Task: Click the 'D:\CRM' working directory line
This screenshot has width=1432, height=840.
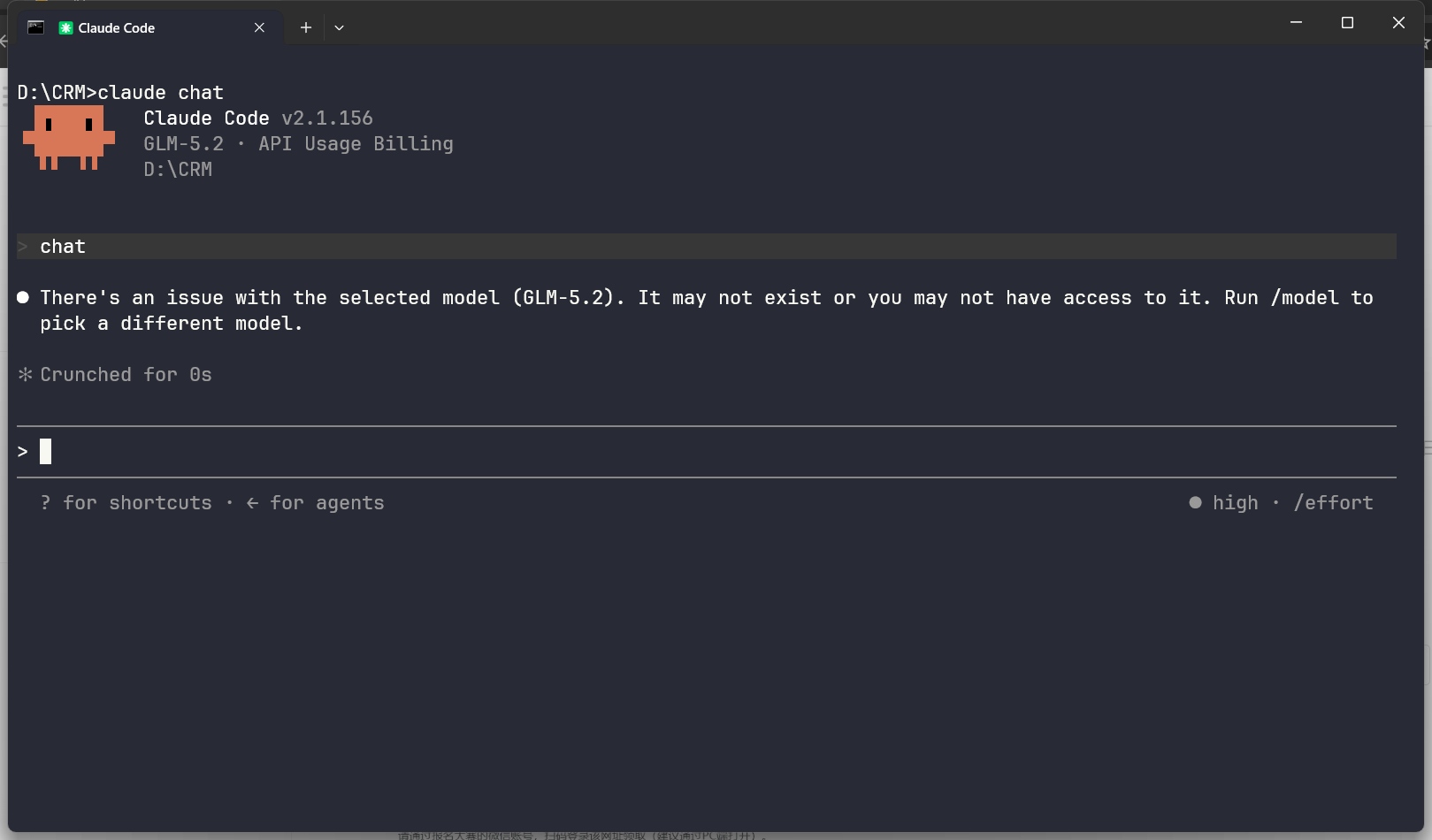Action: 178,170
